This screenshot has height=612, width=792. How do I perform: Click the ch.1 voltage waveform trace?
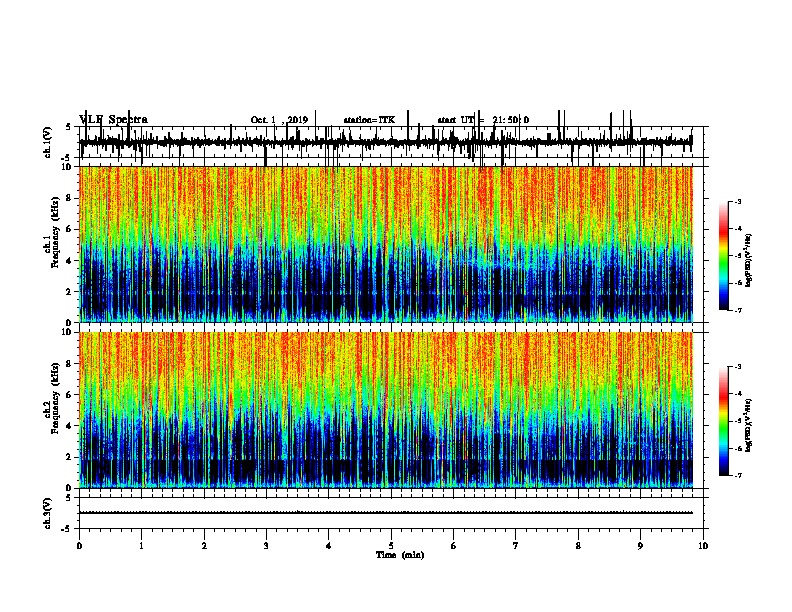(385, 142)
